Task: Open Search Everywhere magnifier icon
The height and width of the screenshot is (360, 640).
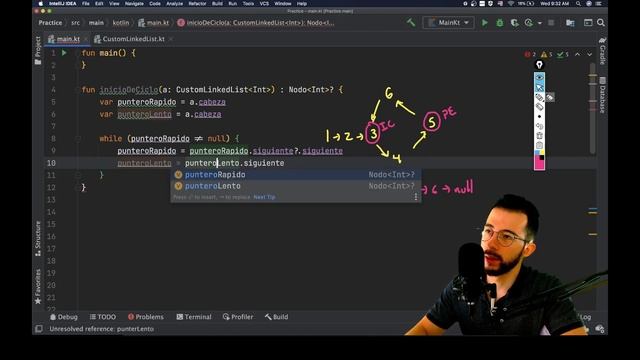Action: point(601,23)
